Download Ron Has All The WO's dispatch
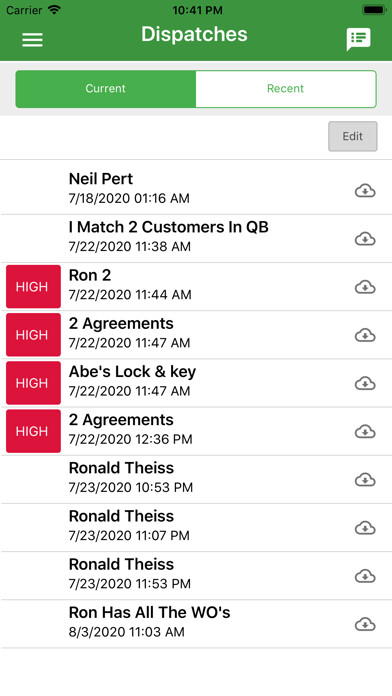The width and height of the screenshot is (392, 696). [x=365, y=625]
